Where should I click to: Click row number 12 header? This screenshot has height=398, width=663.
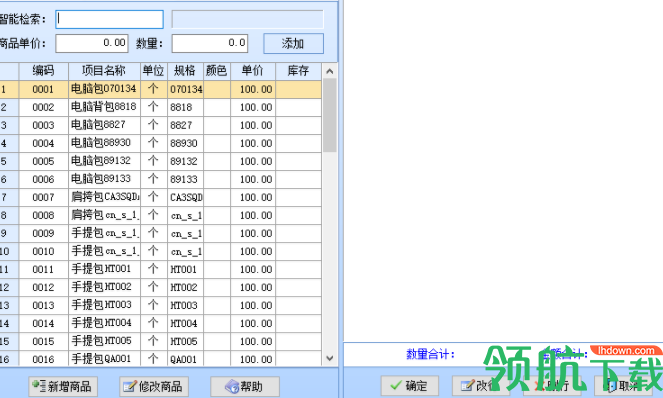tap(9, 287)
